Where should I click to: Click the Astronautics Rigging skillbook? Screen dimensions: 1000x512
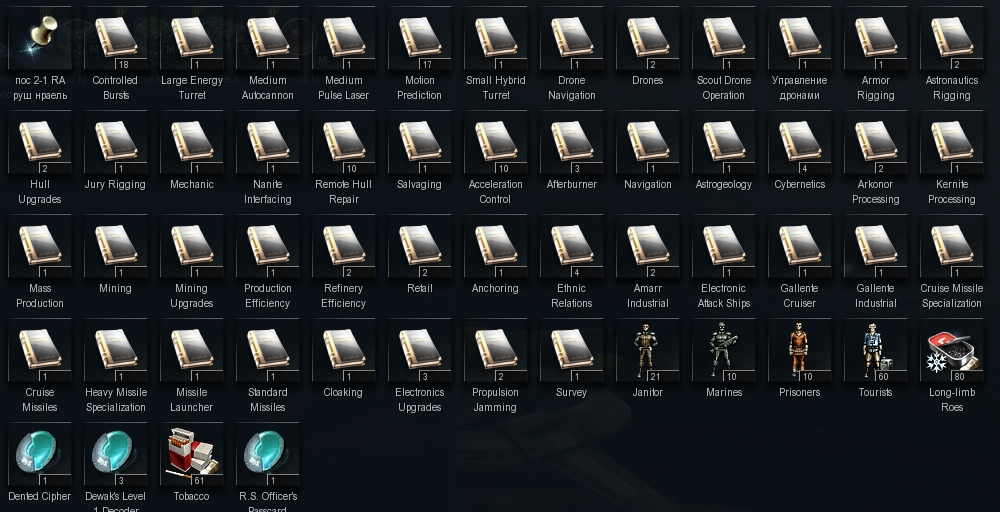click(952, 38)
